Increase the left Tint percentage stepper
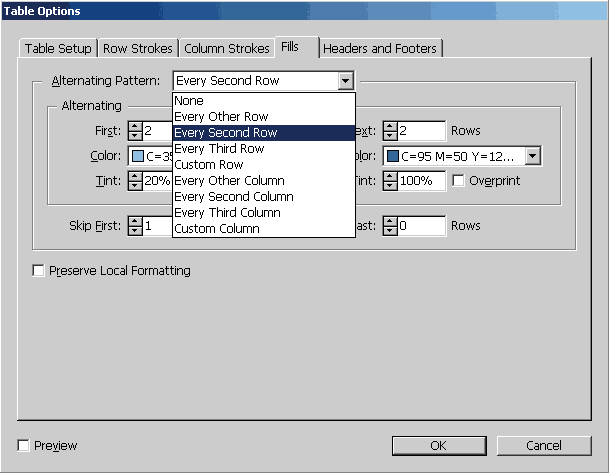Viewport: 609px width, 473px height. coord(135,176)
